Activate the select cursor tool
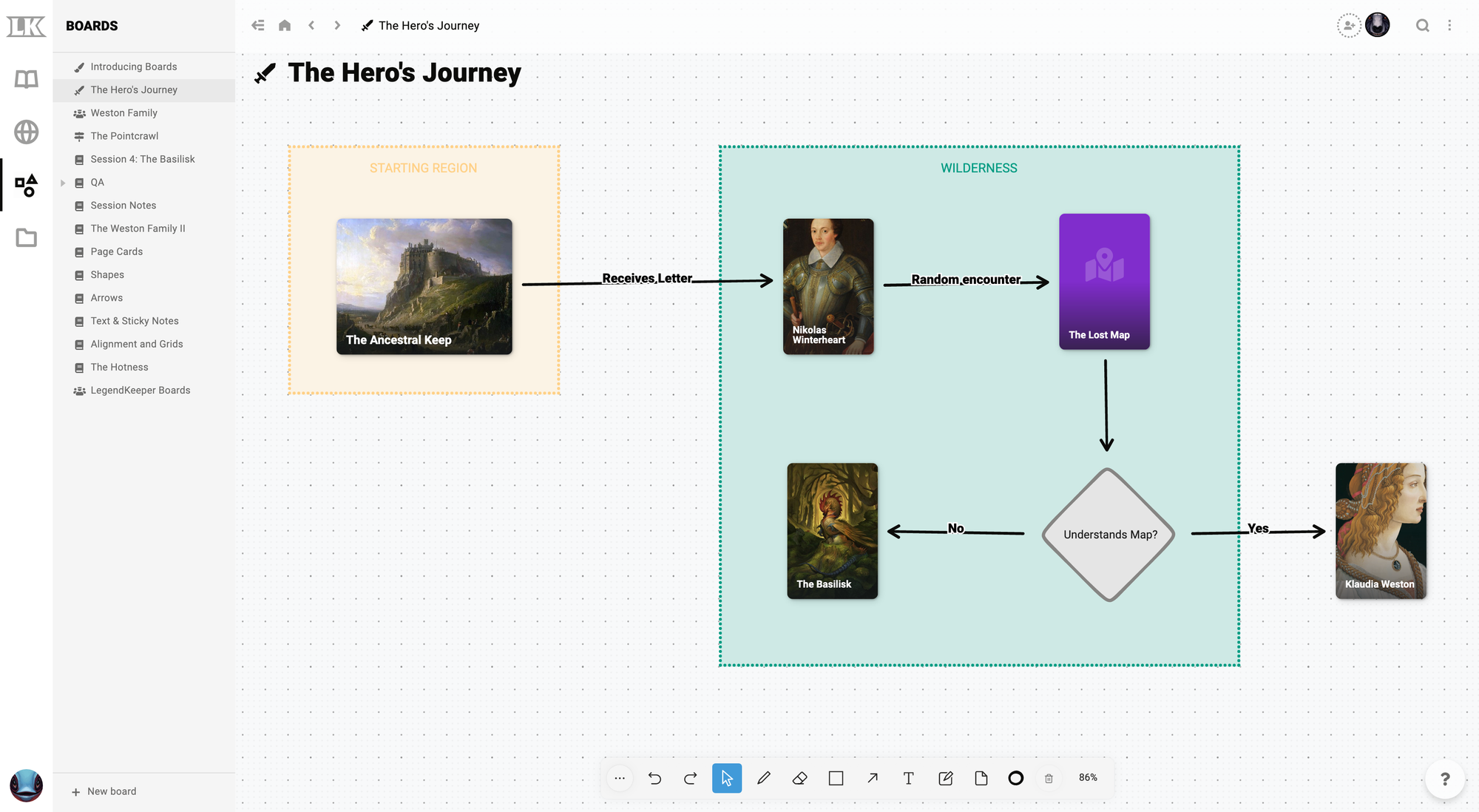1479x812 pixels. coord(727,778)
